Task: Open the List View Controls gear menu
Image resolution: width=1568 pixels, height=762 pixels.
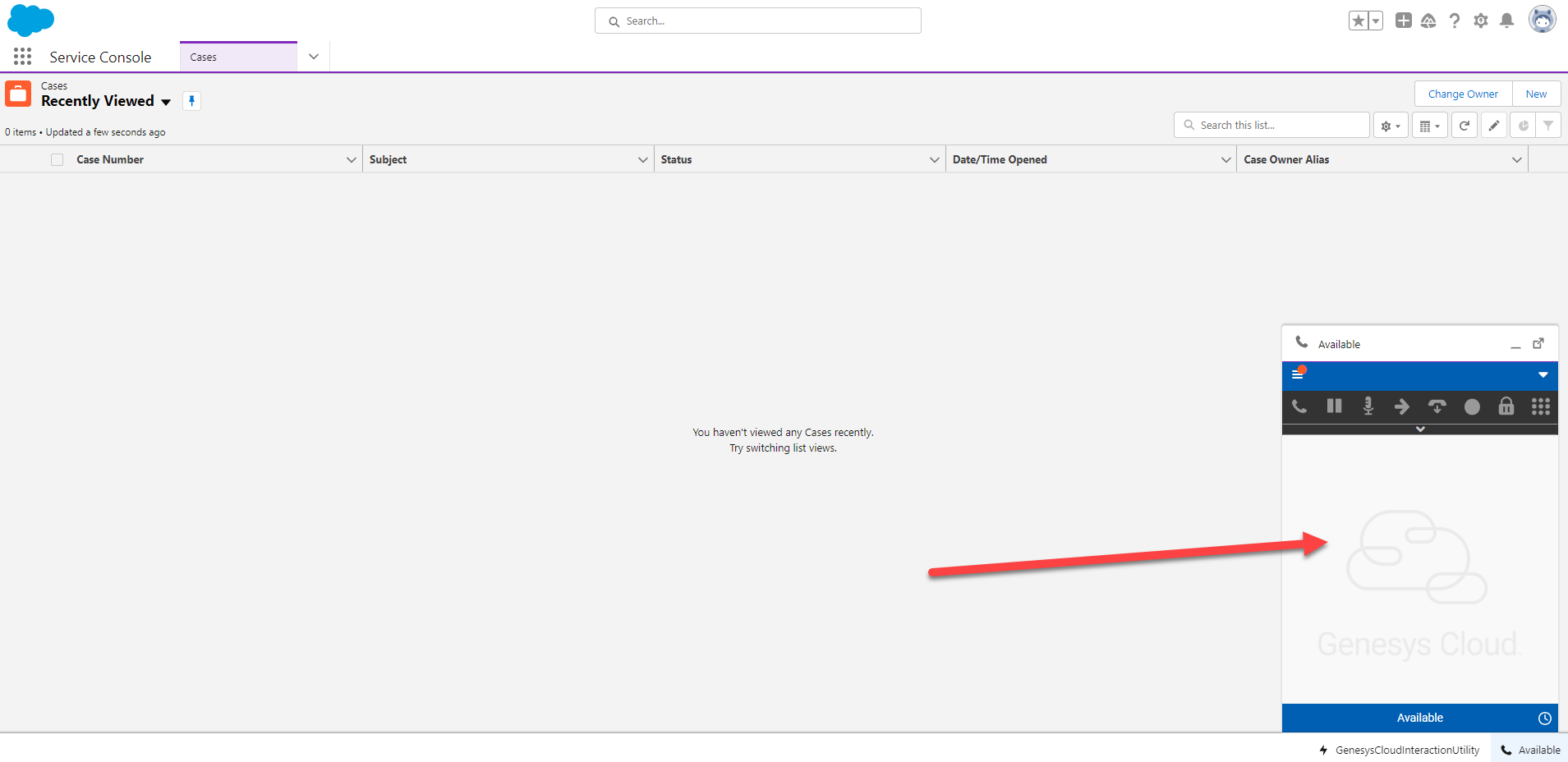Action: (x=1391, y=126)
